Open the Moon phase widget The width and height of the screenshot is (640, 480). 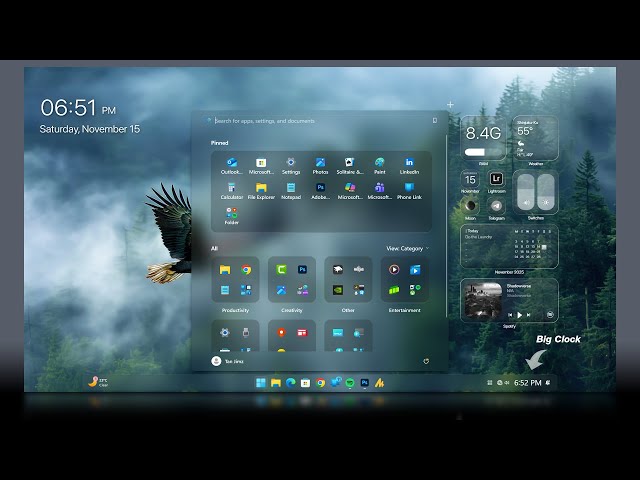pyautogui.click(x=470, y=206)
